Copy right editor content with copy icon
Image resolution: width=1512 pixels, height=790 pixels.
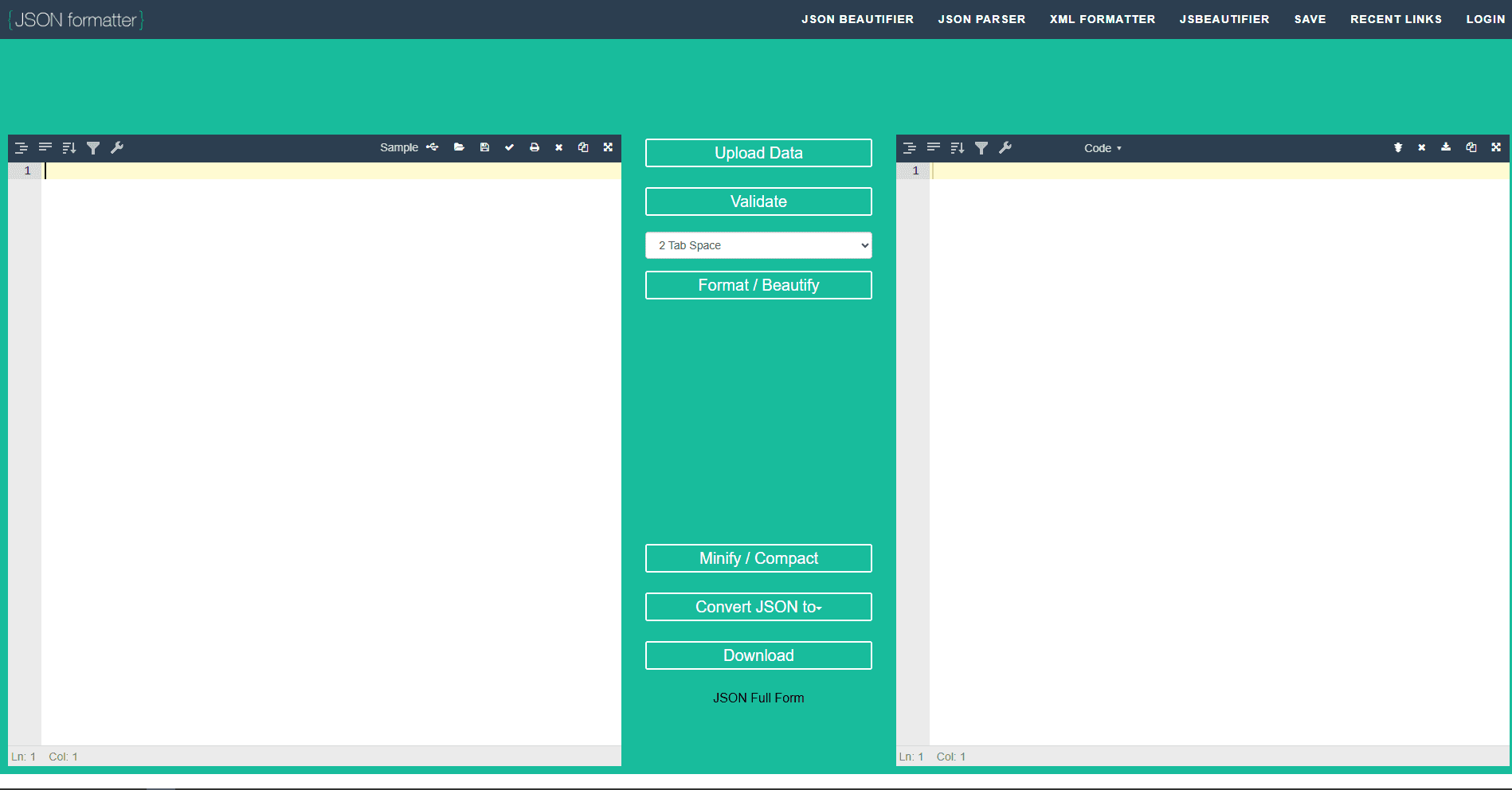click(x=1471, y=147)
